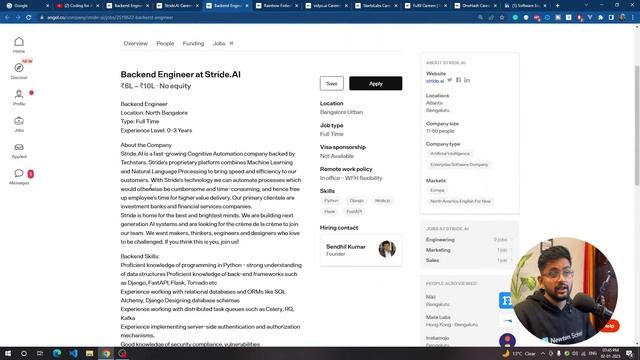Click the Python skill tag
The height and width of the screenshot is (360, 640).
click(x=331, y=200)
